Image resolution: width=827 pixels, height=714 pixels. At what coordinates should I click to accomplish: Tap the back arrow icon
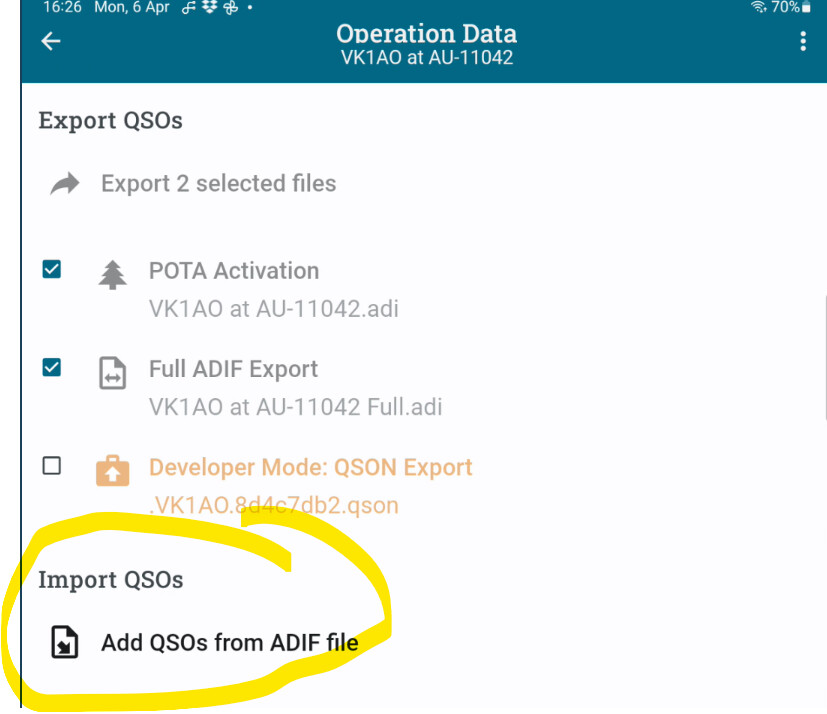(x=51, y=42)
